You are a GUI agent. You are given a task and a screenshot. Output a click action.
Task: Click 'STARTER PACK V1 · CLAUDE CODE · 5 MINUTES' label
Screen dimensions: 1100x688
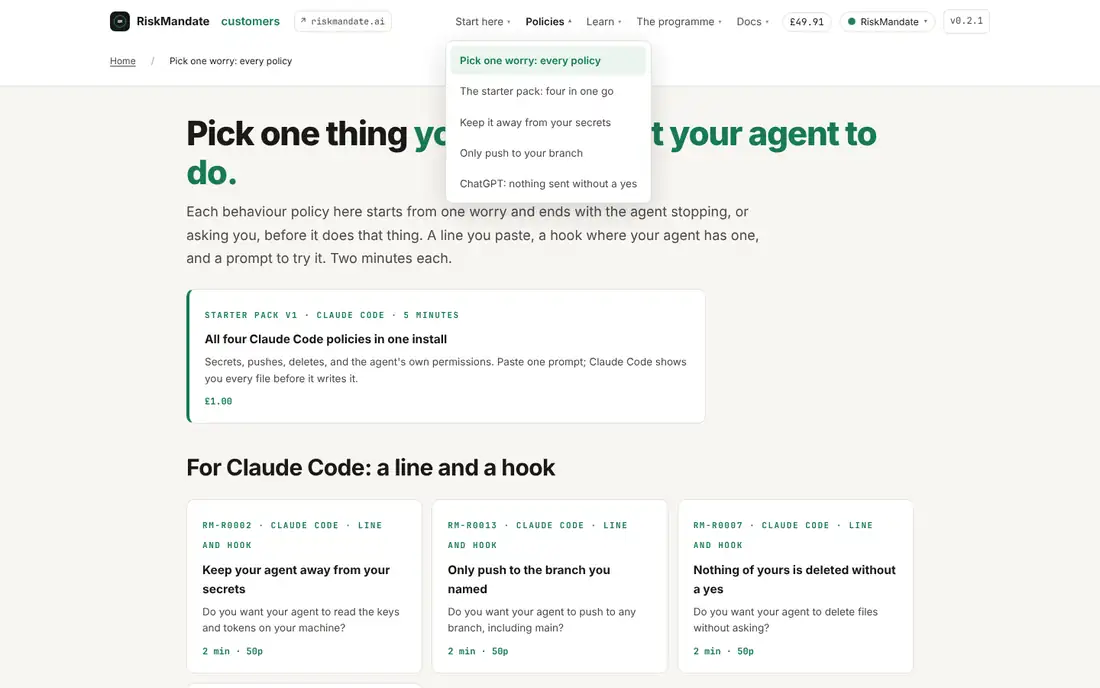(x=332, y=315)
